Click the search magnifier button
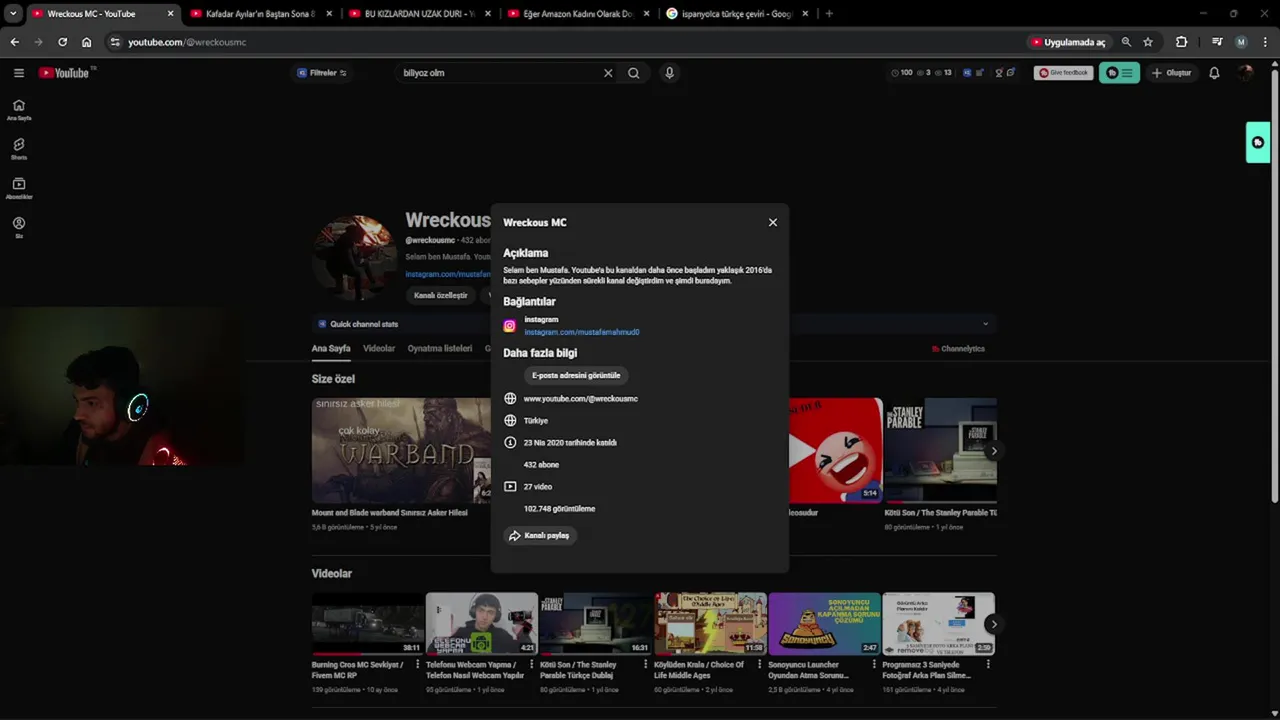The image size is (1280, 720). pyautogui.click(x=633, y=73)
